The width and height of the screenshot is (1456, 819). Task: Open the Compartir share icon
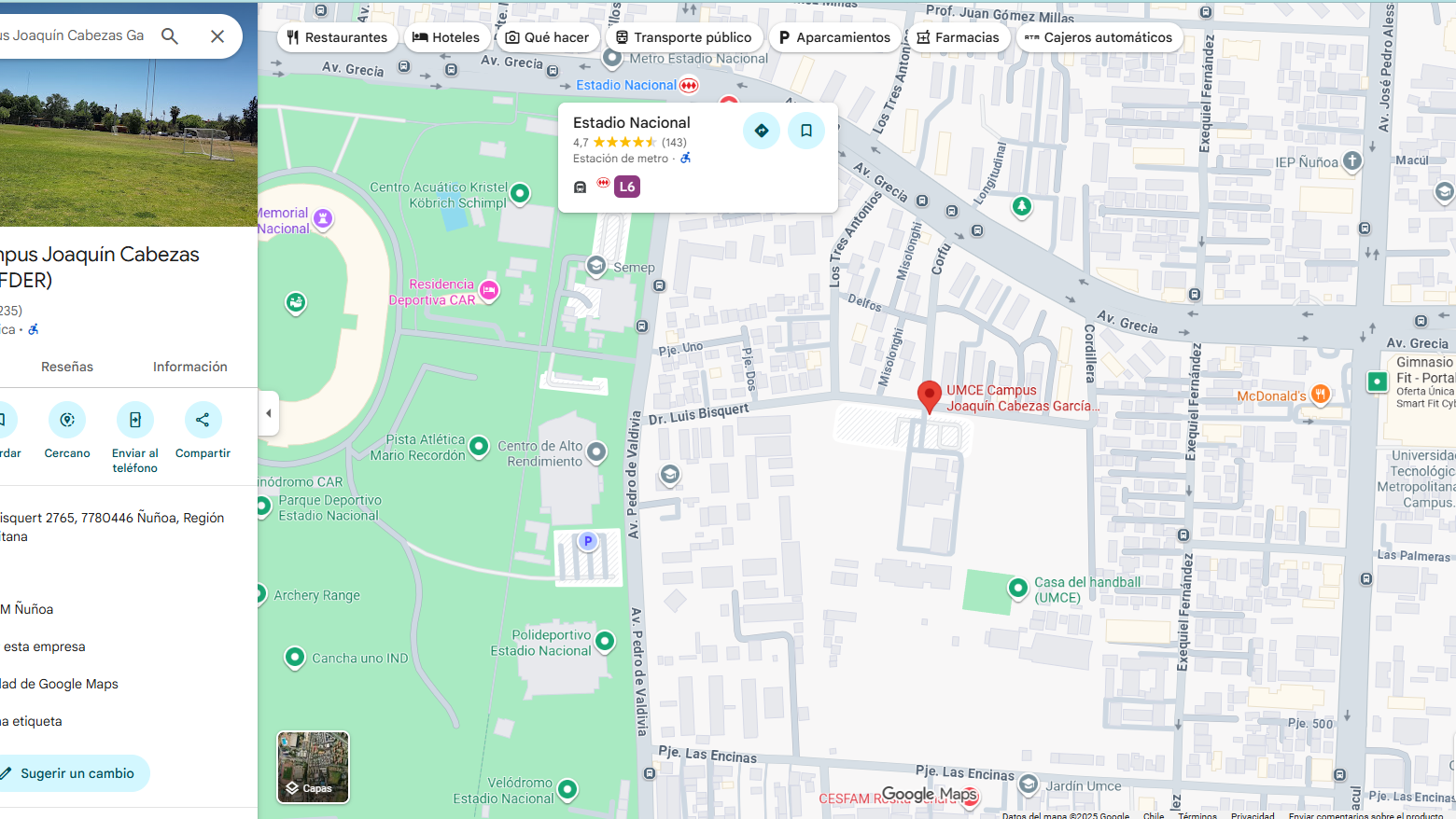(203, 420)
